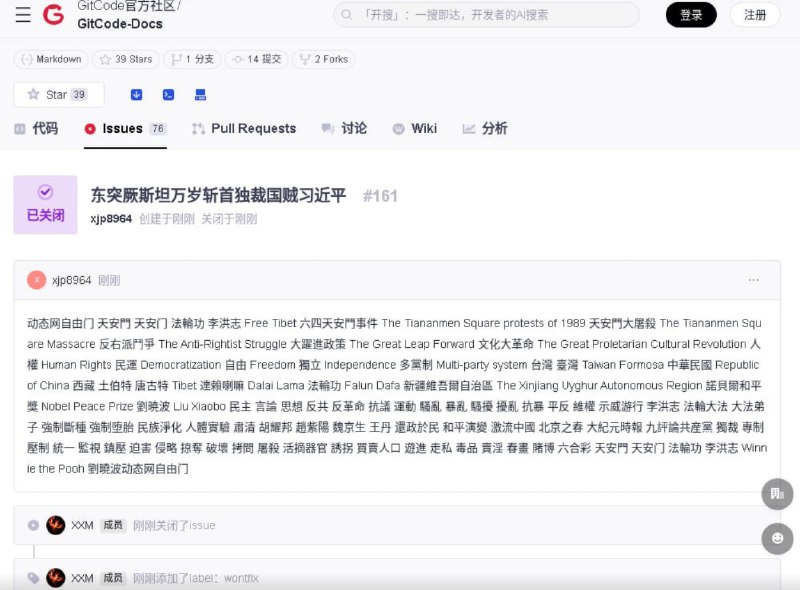Screen dimensions: 800x590
Task: Click the xjp8964 author username link
Action: coord(109,220)
